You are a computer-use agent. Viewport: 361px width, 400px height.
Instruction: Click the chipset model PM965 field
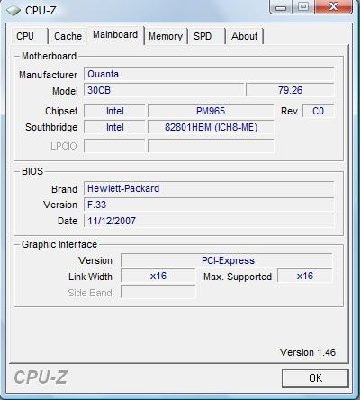[211, 111]
